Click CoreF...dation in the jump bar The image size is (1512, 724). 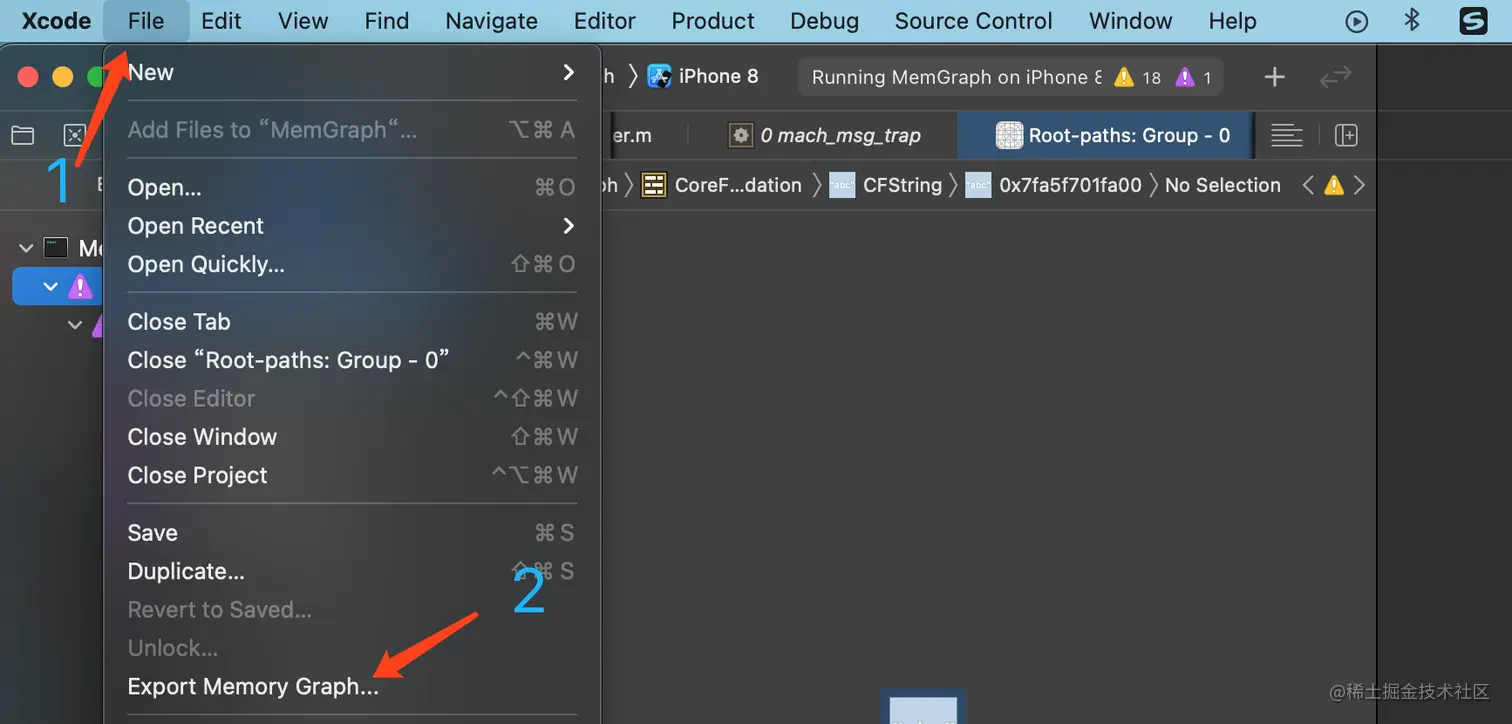(722, 185)
